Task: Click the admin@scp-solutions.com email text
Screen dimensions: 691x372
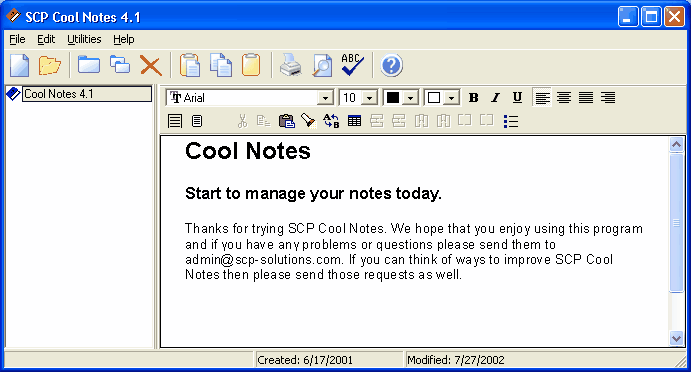Action: click(x=263, y=260)
